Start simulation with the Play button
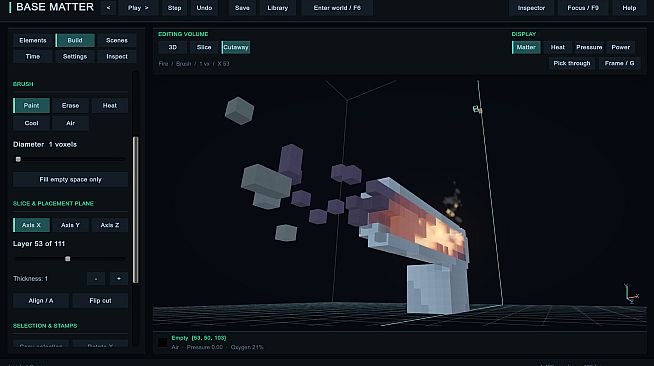 138,8
